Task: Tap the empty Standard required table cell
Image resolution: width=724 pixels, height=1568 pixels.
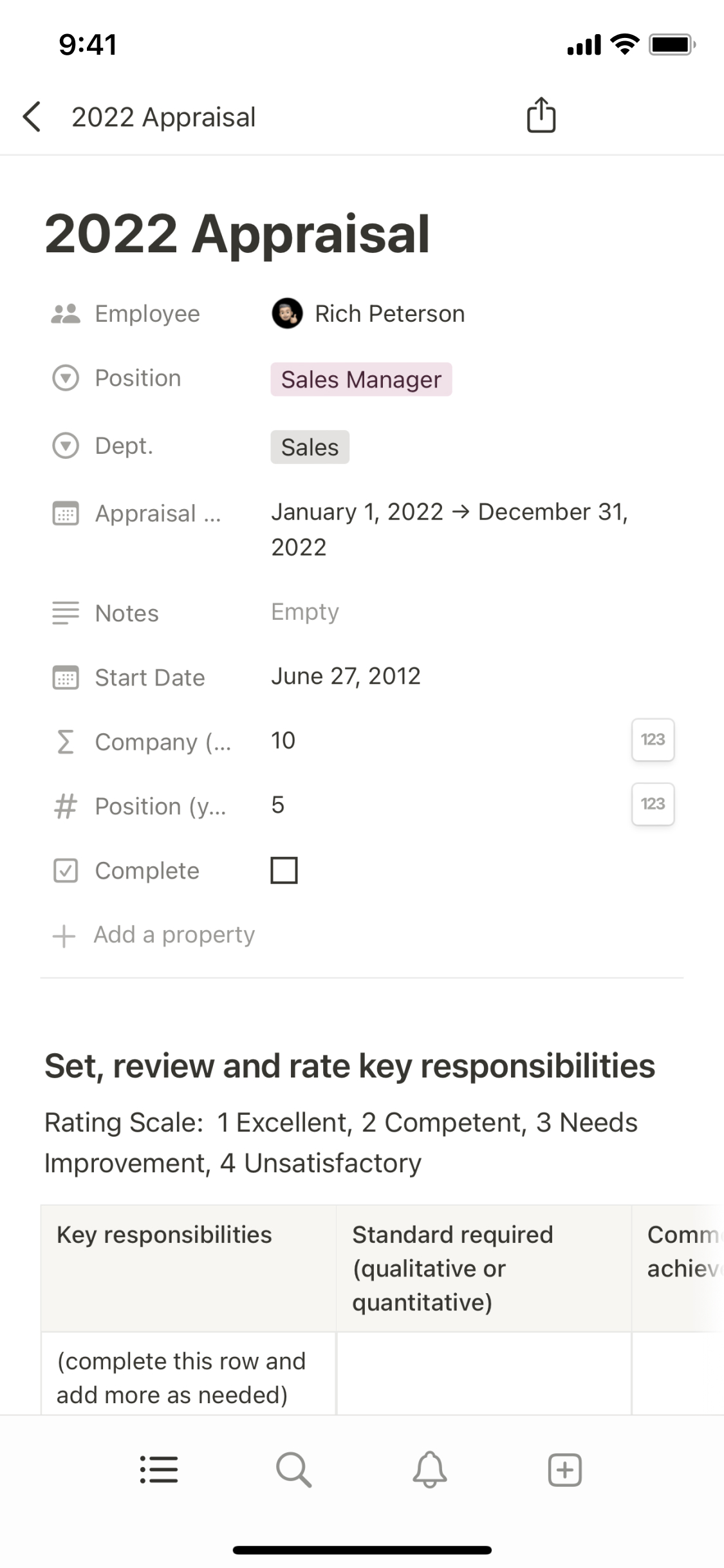Action: point(483,1374)
